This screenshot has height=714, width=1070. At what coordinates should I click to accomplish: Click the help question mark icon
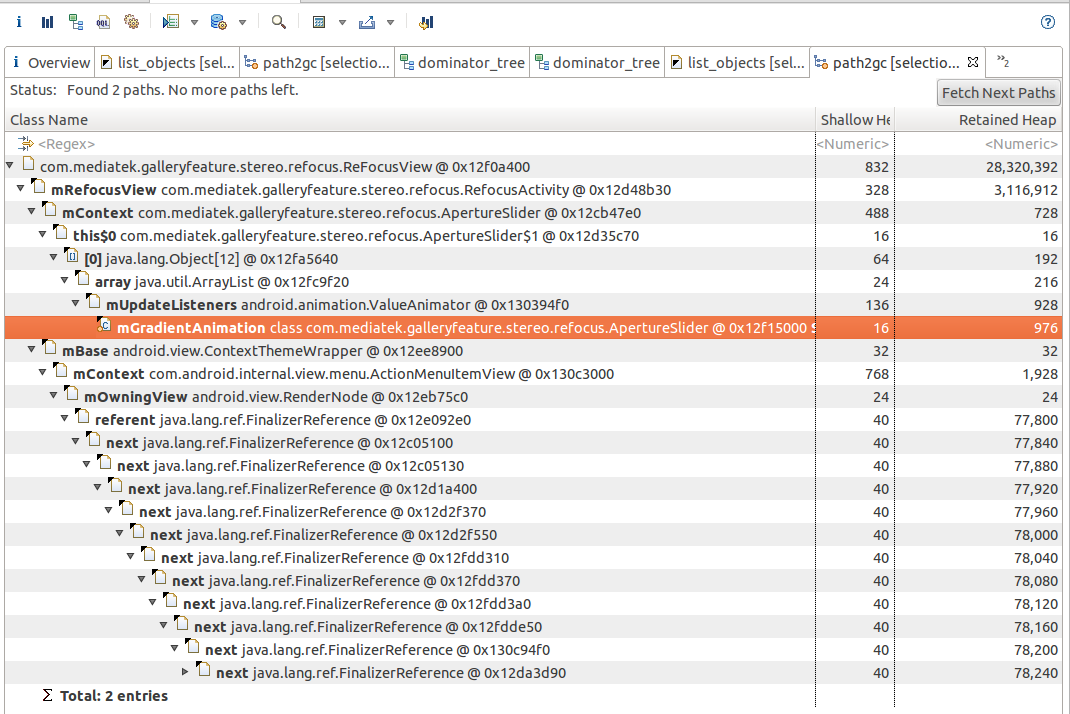click(1048, 22)
